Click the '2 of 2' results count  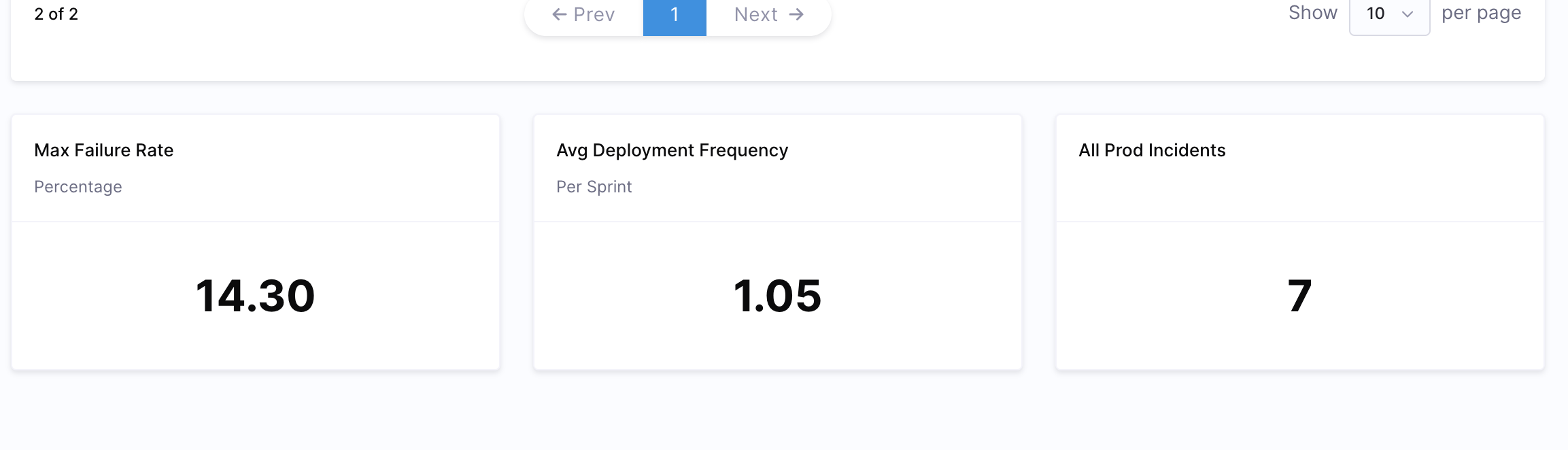point(56,14)
